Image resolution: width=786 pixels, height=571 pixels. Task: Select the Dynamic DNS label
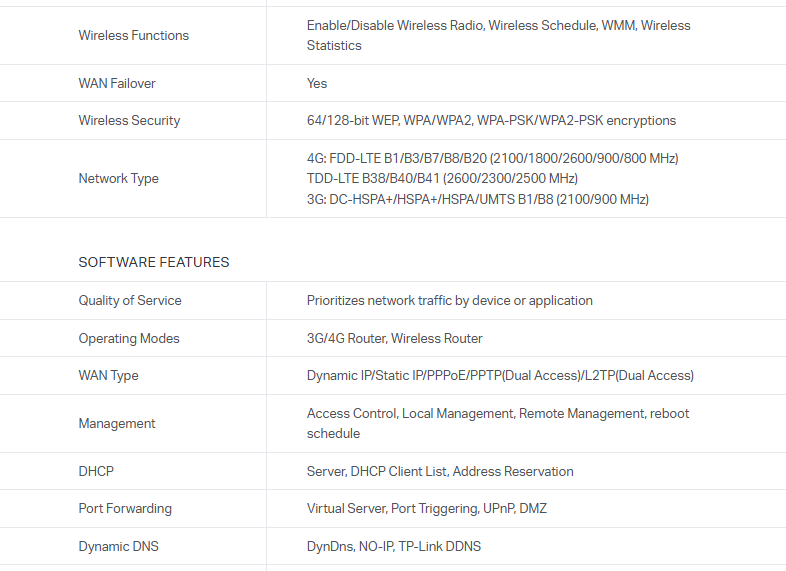click(118, 546)
